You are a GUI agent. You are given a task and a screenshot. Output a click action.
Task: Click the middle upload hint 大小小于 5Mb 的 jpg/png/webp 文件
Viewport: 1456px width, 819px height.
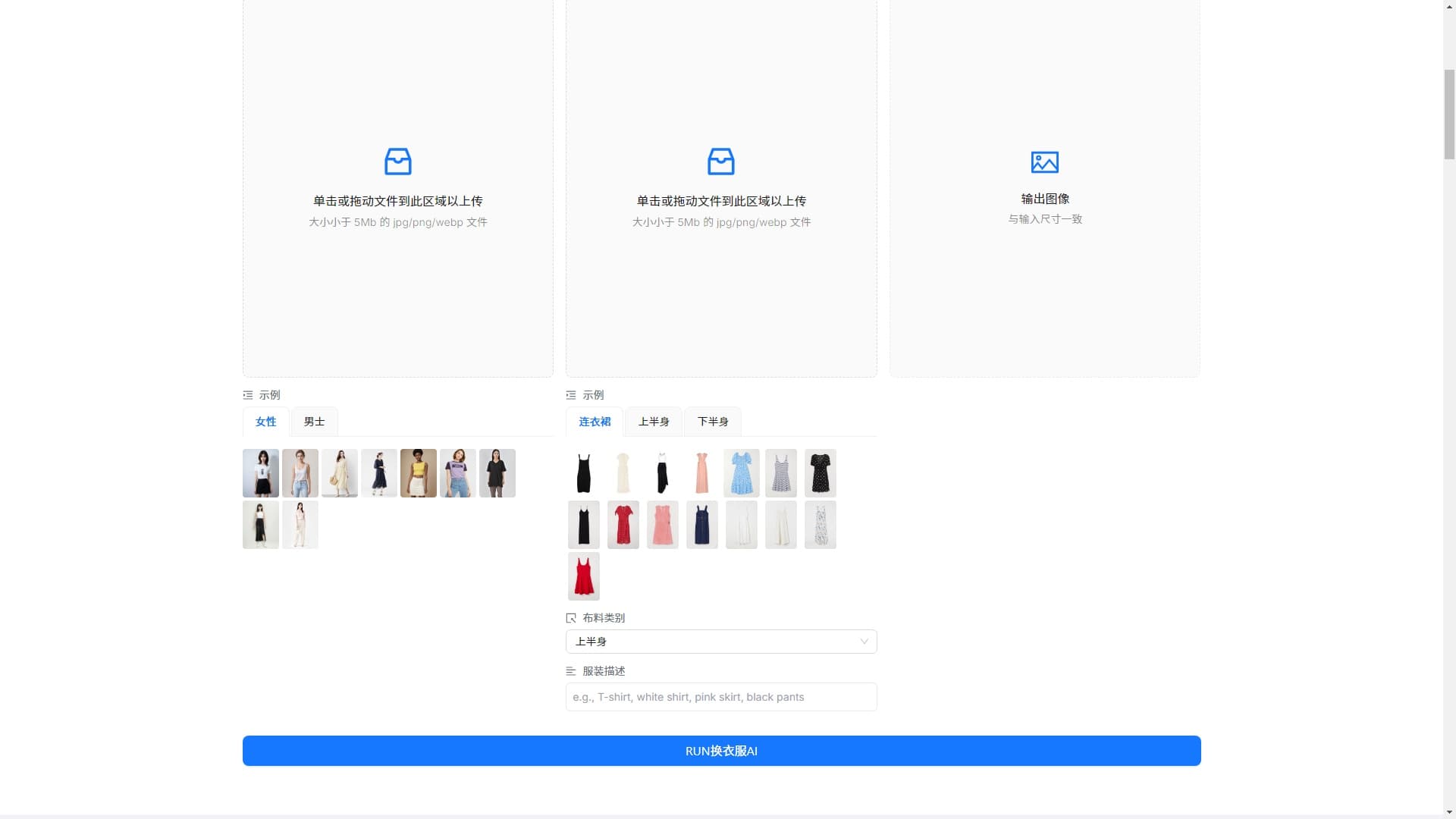(721, 222)
